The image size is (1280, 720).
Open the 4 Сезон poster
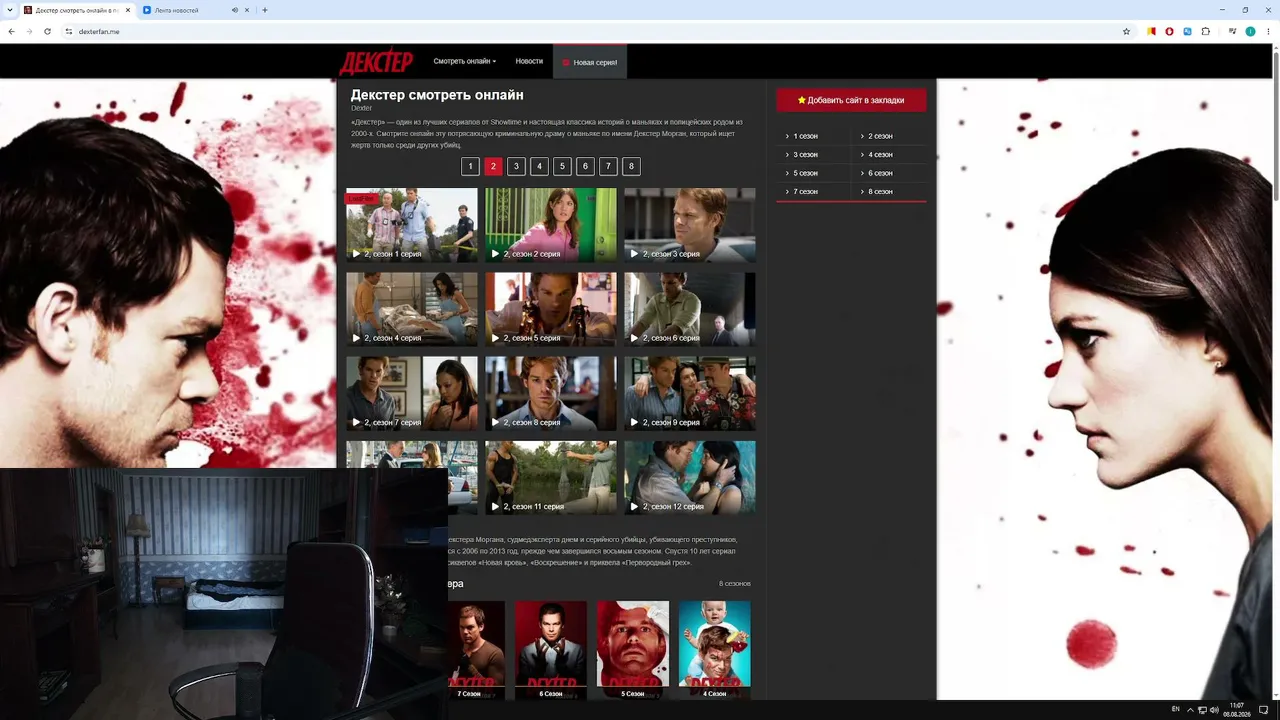[x=715, y=650]
